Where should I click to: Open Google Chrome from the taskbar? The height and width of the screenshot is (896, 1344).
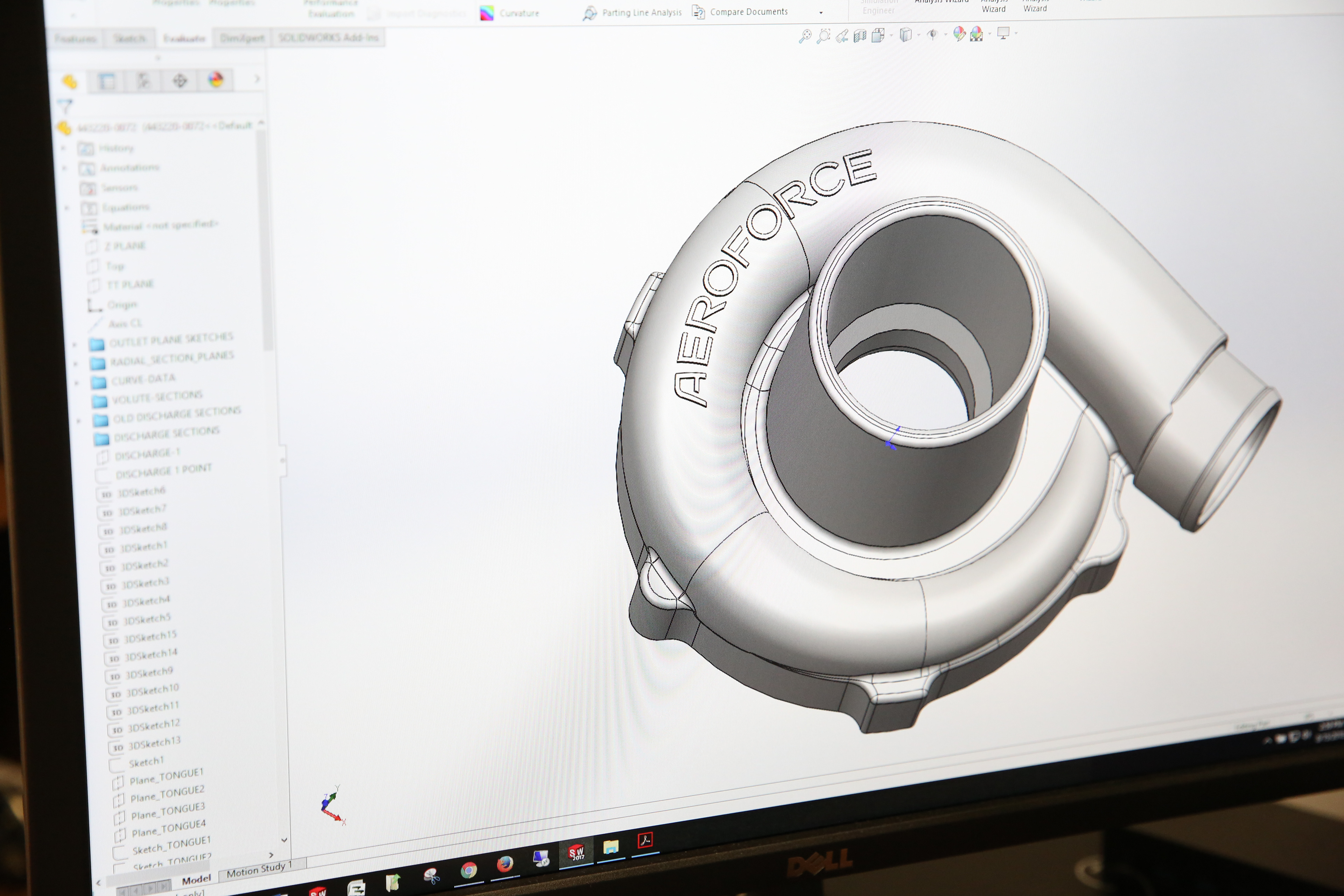pos(469,870)
